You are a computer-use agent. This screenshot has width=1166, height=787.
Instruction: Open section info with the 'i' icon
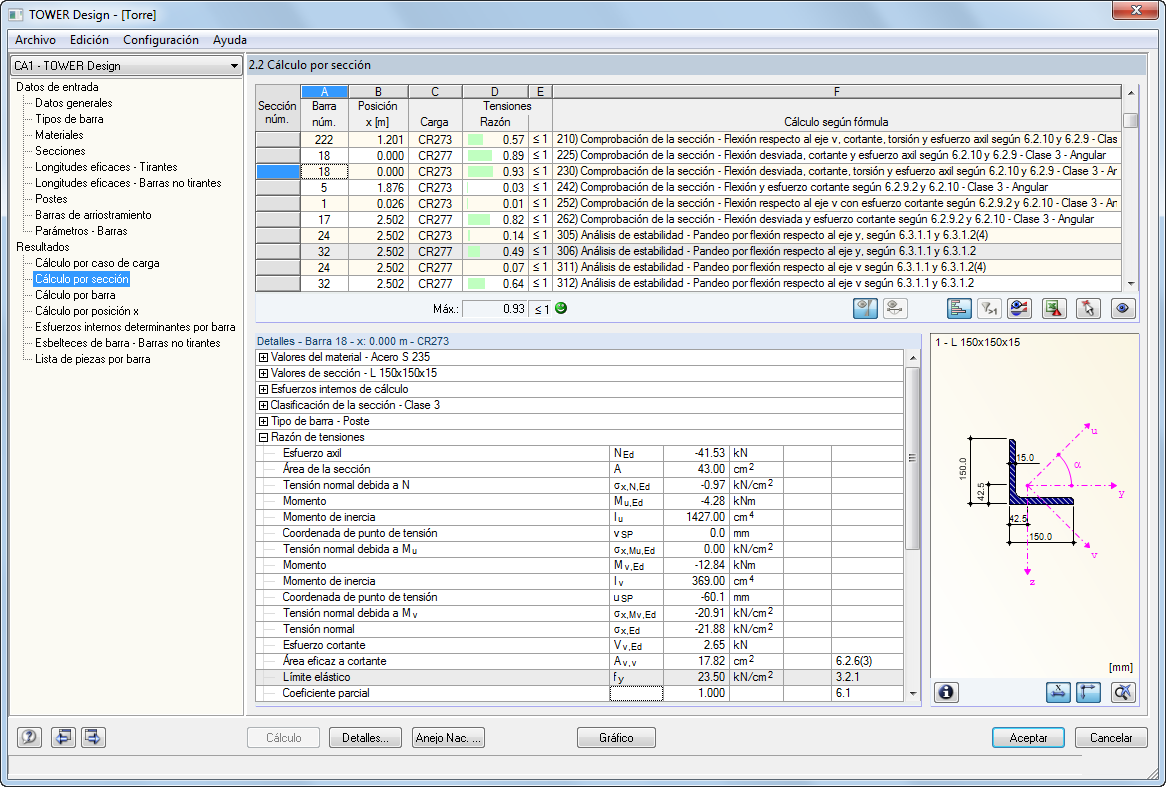[x=947, y=692]
